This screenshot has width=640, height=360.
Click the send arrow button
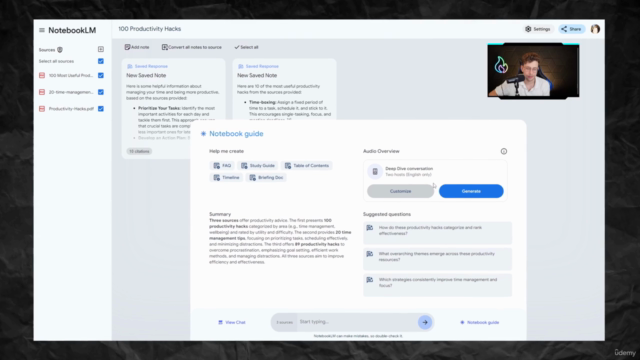(425, 322)
